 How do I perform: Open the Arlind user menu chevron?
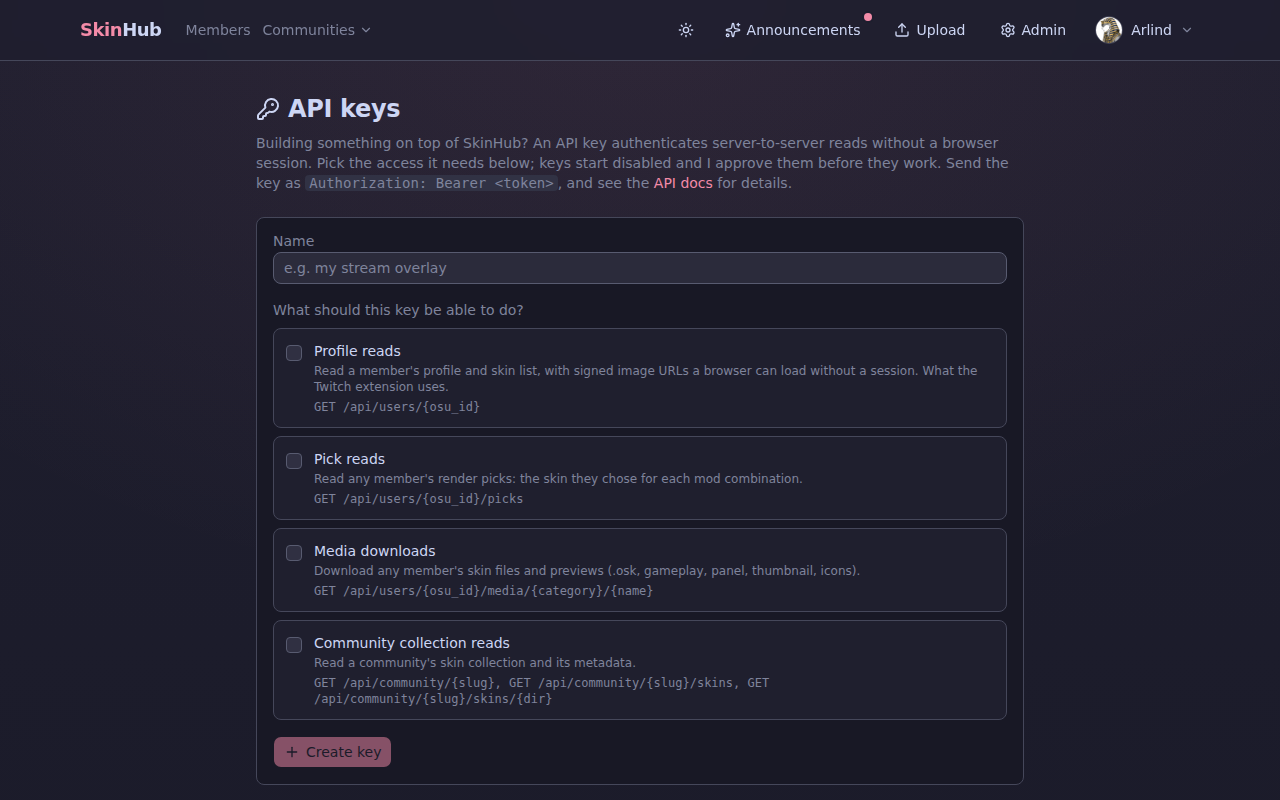coord(1187,30)
